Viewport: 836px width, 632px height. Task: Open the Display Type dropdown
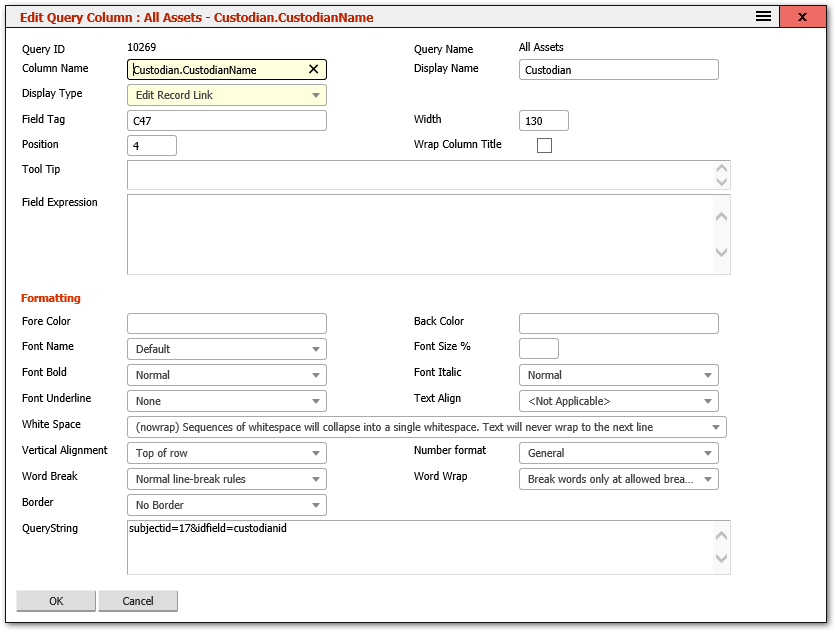(318, 94)
